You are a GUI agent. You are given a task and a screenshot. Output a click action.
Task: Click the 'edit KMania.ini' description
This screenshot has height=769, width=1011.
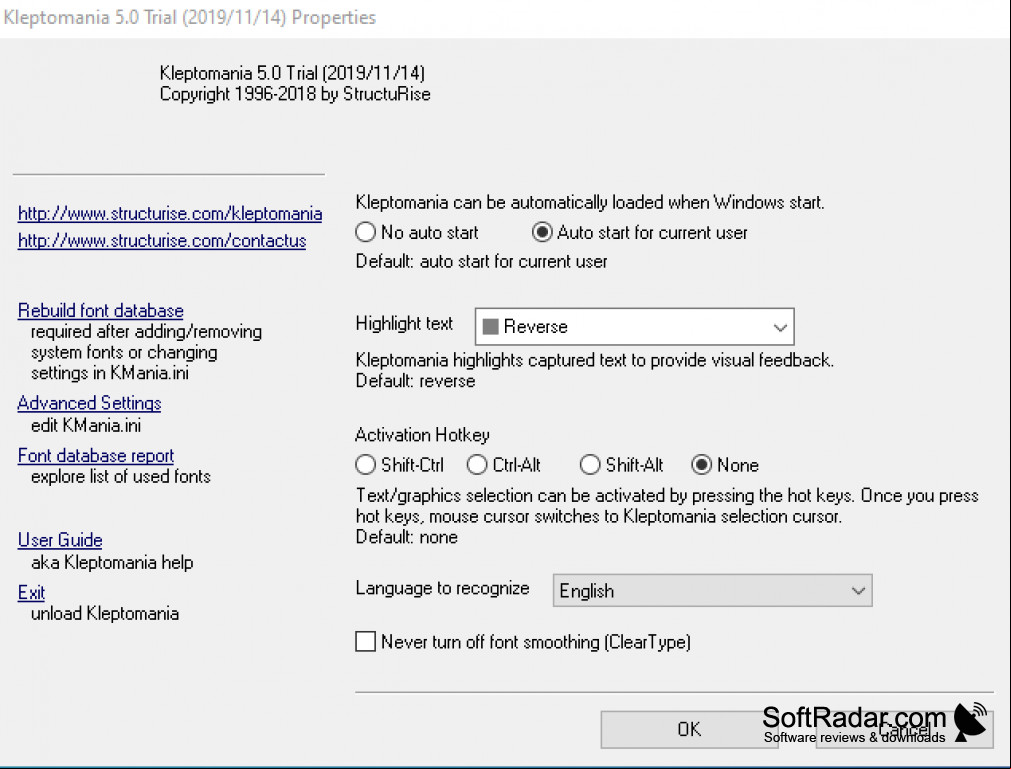[86, 425]
